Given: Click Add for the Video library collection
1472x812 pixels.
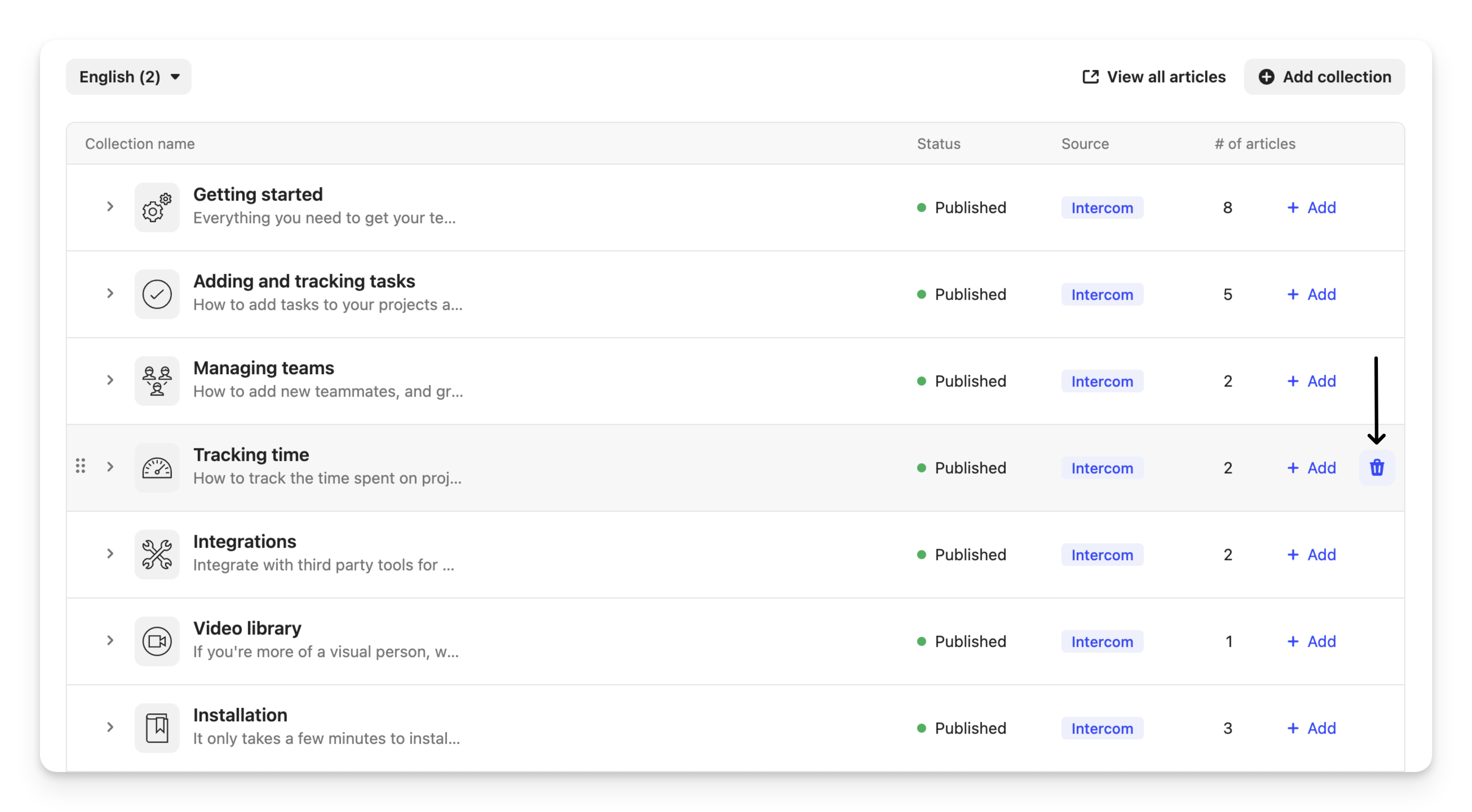Looking at the screenshot, I should point(1311,641).
